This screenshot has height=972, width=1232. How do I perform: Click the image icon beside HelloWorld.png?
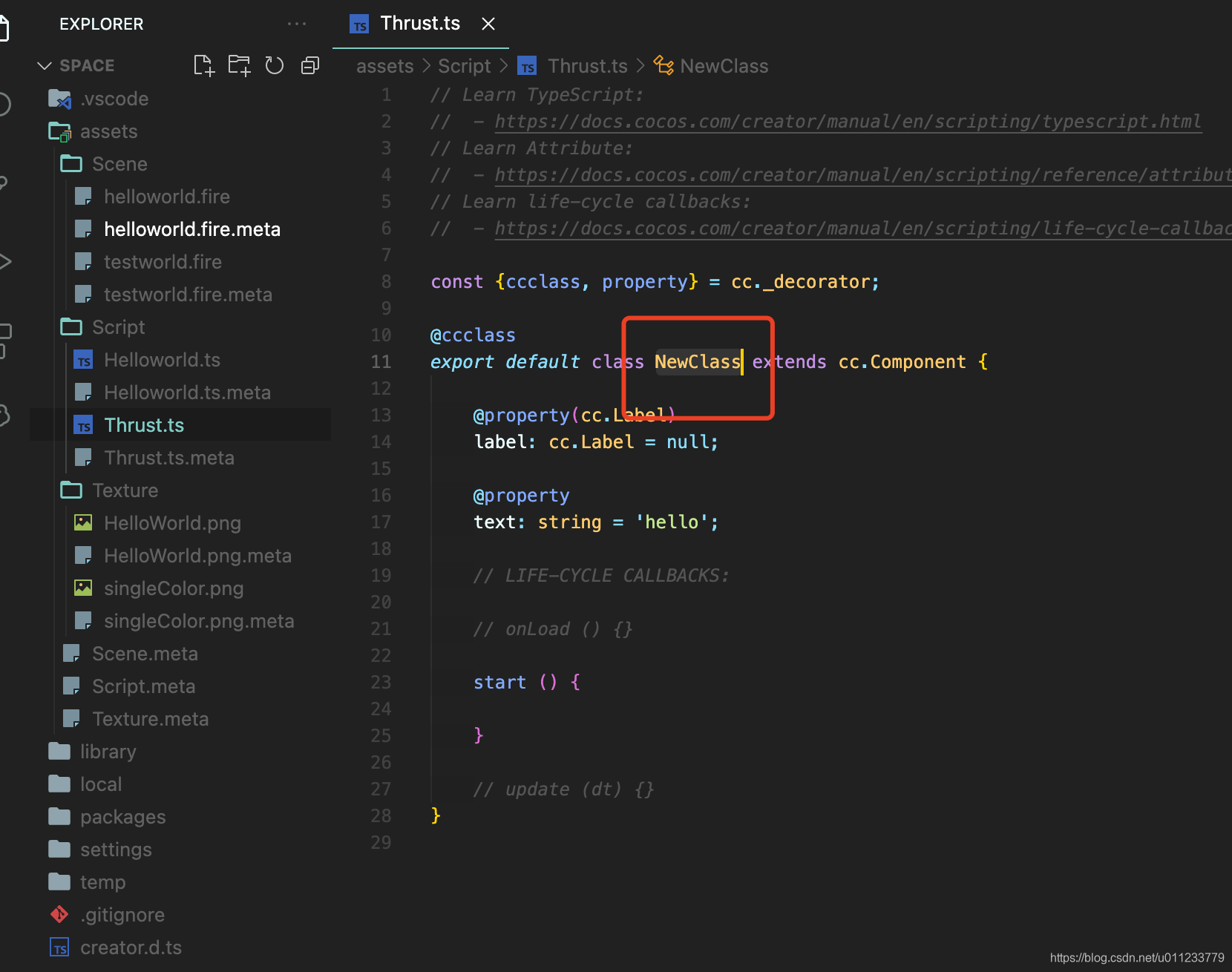[x=84, y=523]
